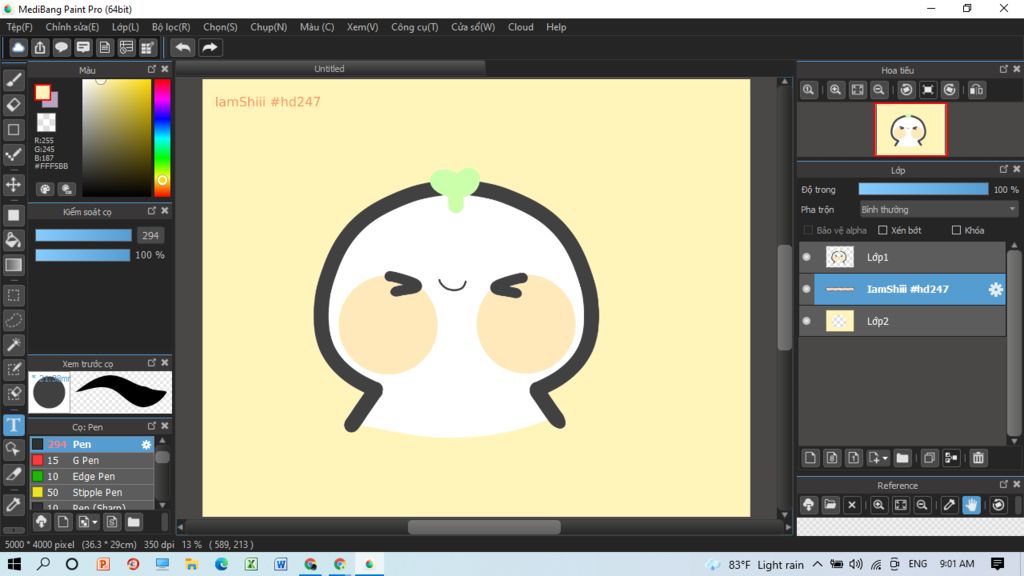This screenshot has height=576, width=1024.
Task: Switch to the Untitled canvas tab
Action: tap(330, 69)
